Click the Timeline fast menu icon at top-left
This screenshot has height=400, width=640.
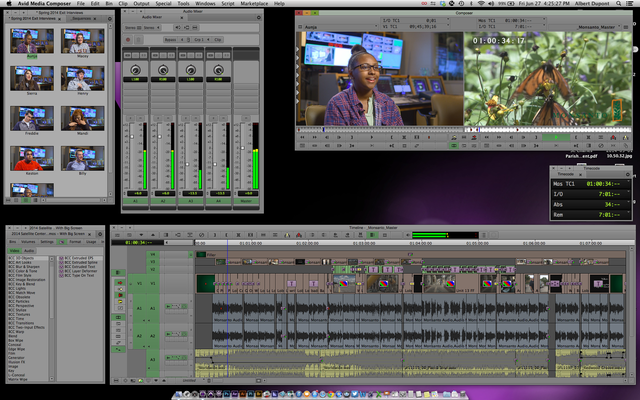(117, 235)
